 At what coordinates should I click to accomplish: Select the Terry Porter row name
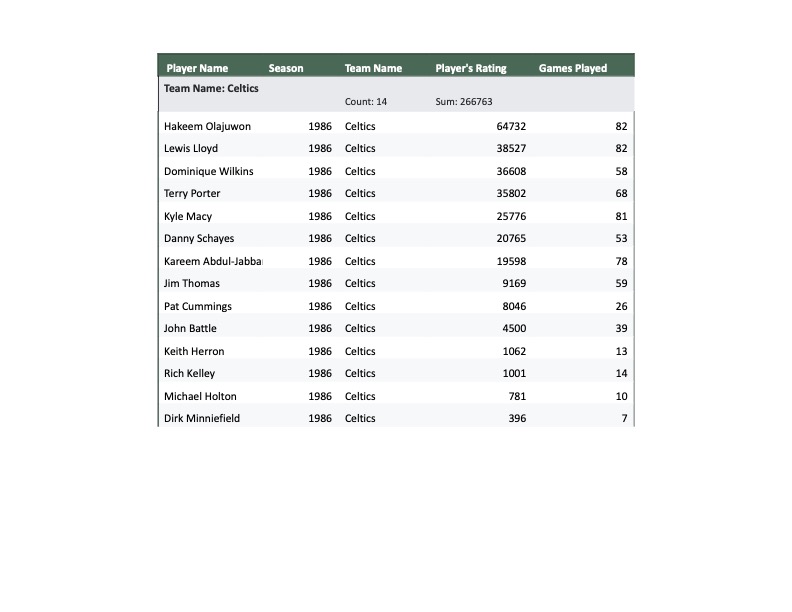click(192, 193)
